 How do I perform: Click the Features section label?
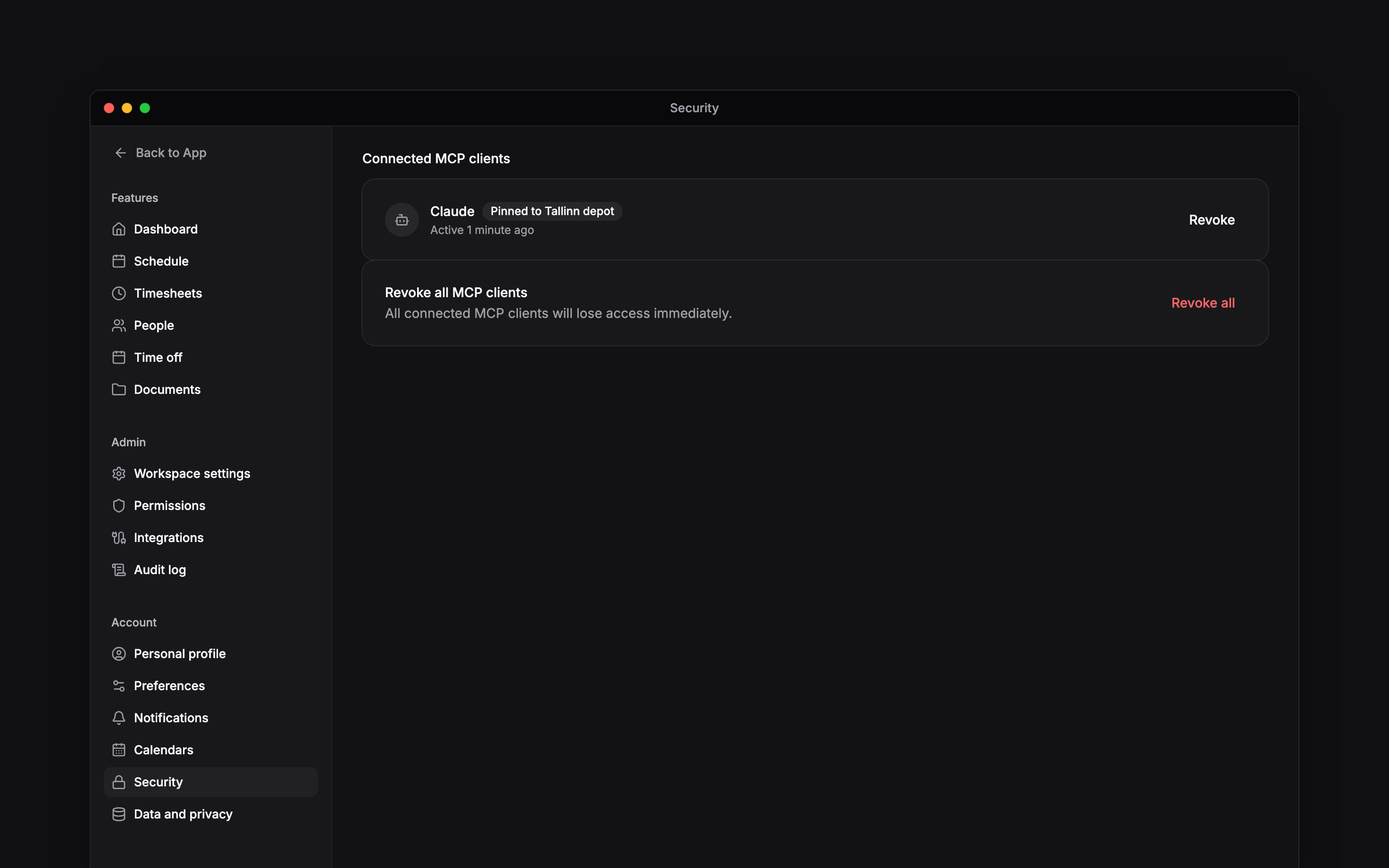point(135,198)
